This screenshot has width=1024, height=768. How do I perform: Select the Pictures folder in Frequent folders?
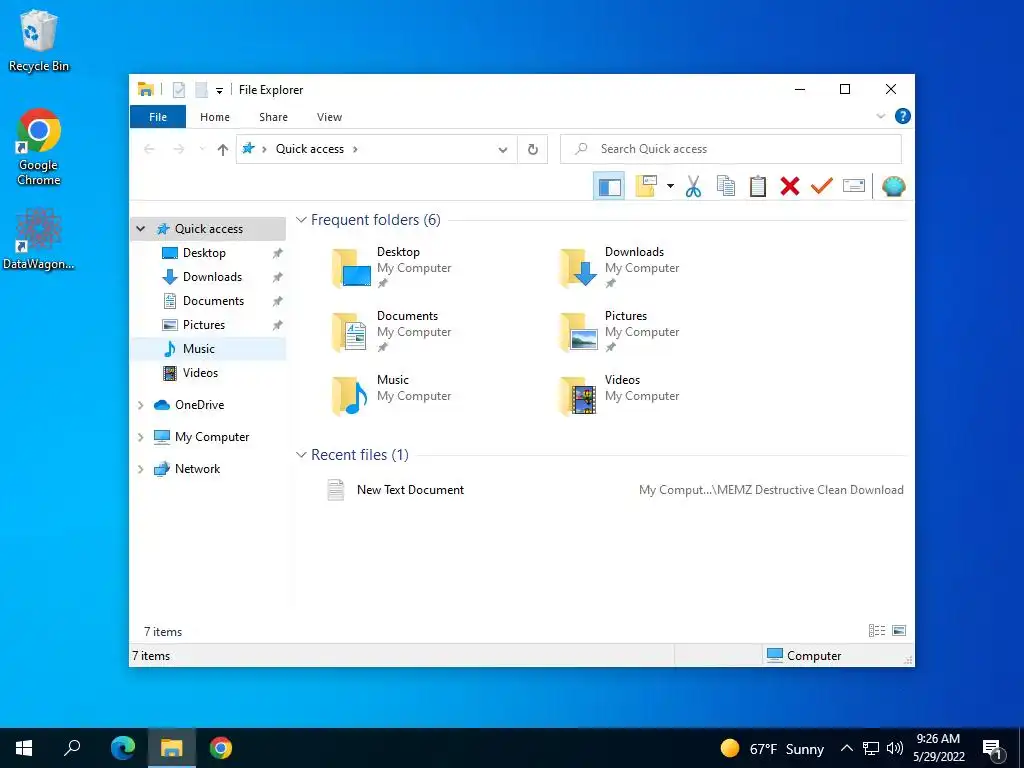pyautogui.click(x=620, y=331)
